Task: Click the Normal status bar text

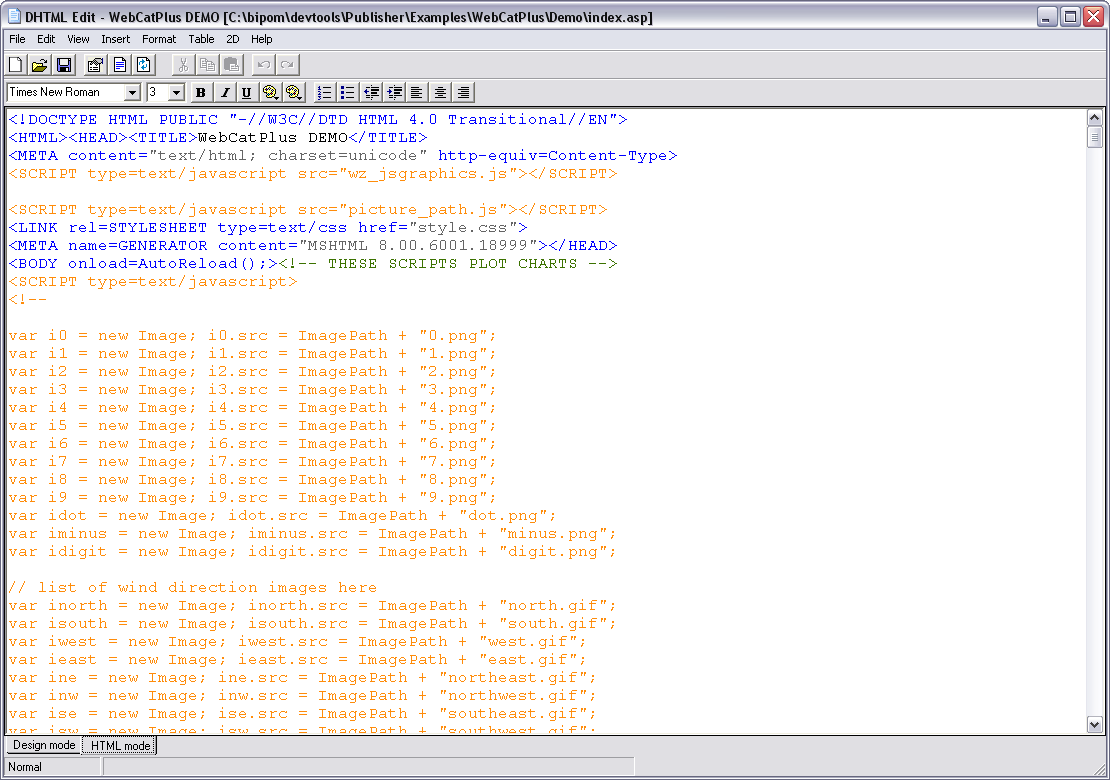Action: pos(25,767)
